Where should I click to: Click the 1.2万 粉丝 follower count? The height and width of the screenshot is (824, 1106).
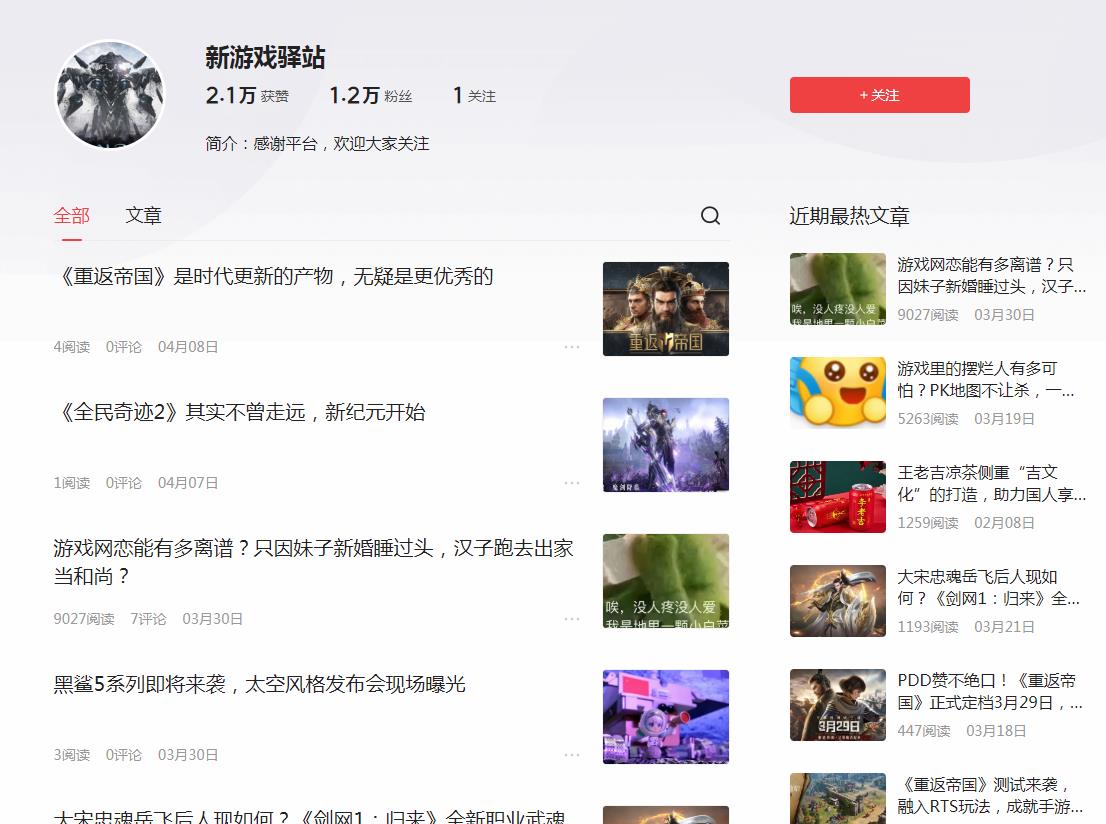click(370, 95)
